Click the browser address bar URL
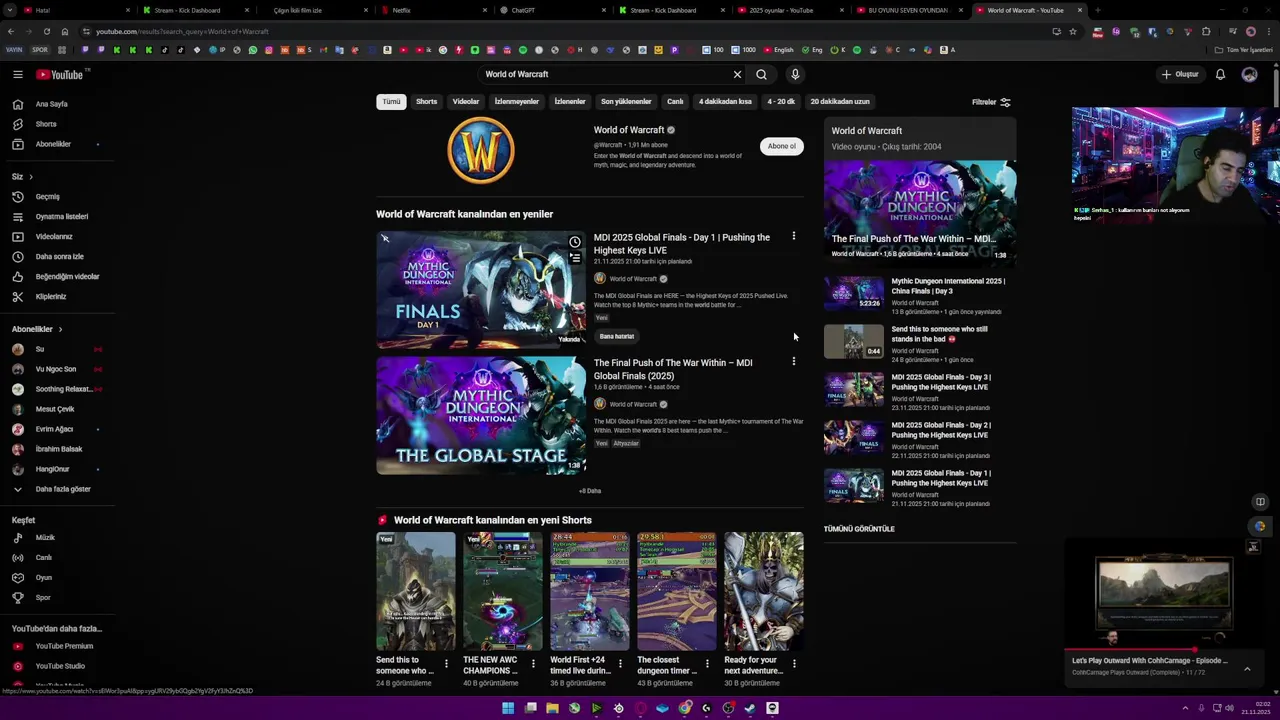Image resolution: width=1280 pixels, height=720 pixels. 182,31
